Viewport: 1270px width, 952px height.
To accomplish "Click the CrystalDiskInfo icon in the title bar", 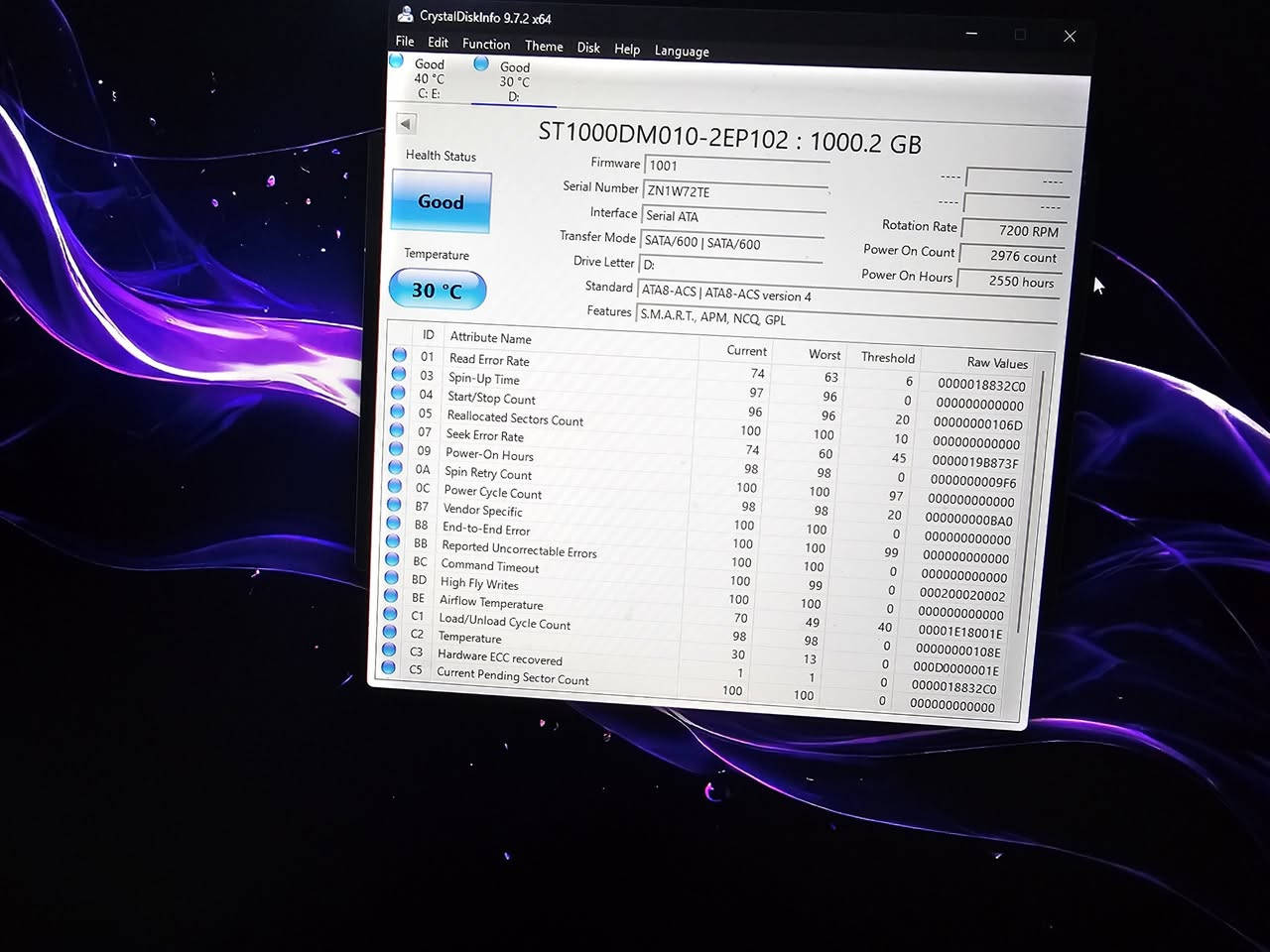I will tap(405, 14).
